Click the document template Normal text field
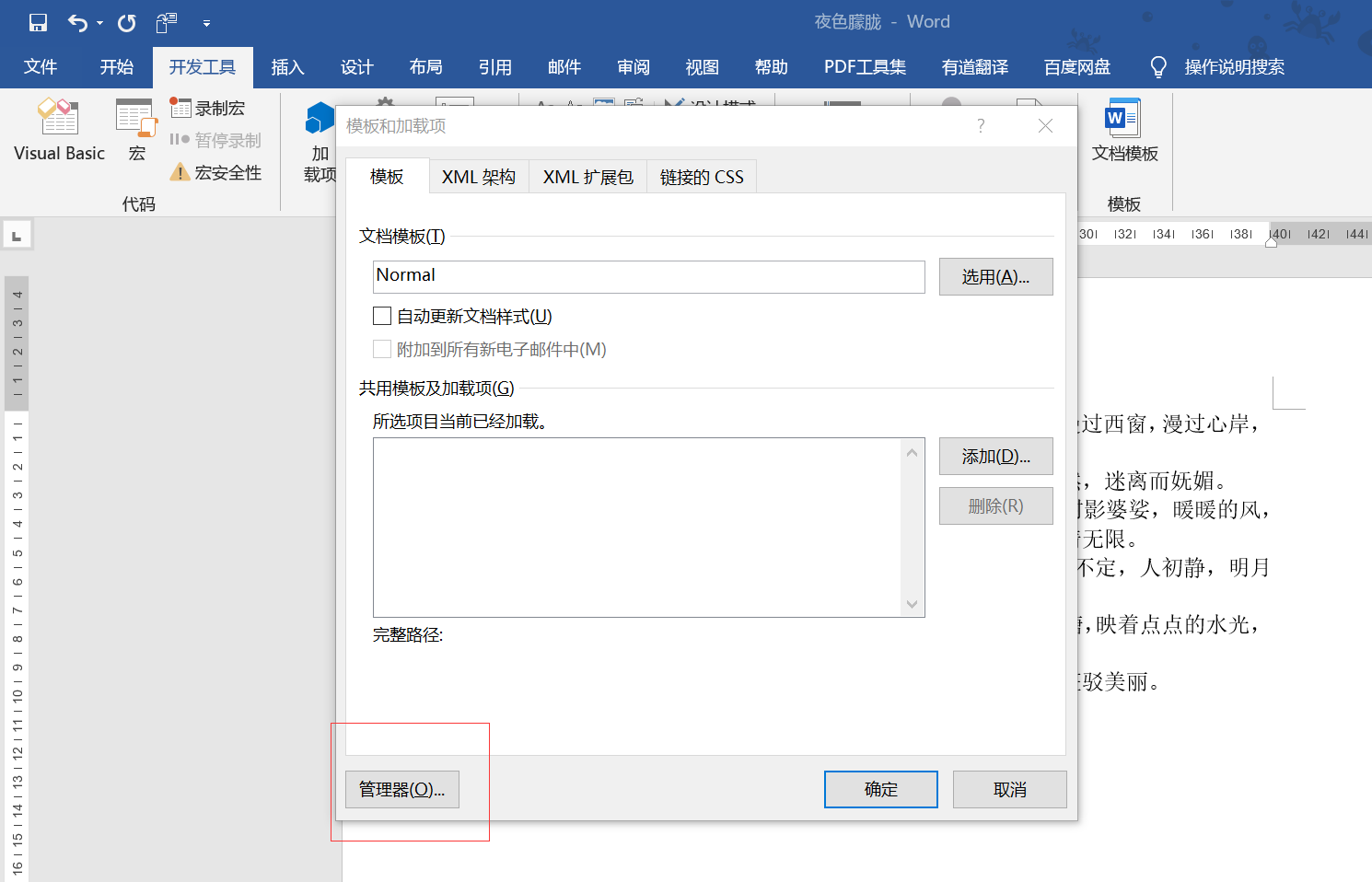This screenshot has width=1372, height=882. (x=649, y=276)
